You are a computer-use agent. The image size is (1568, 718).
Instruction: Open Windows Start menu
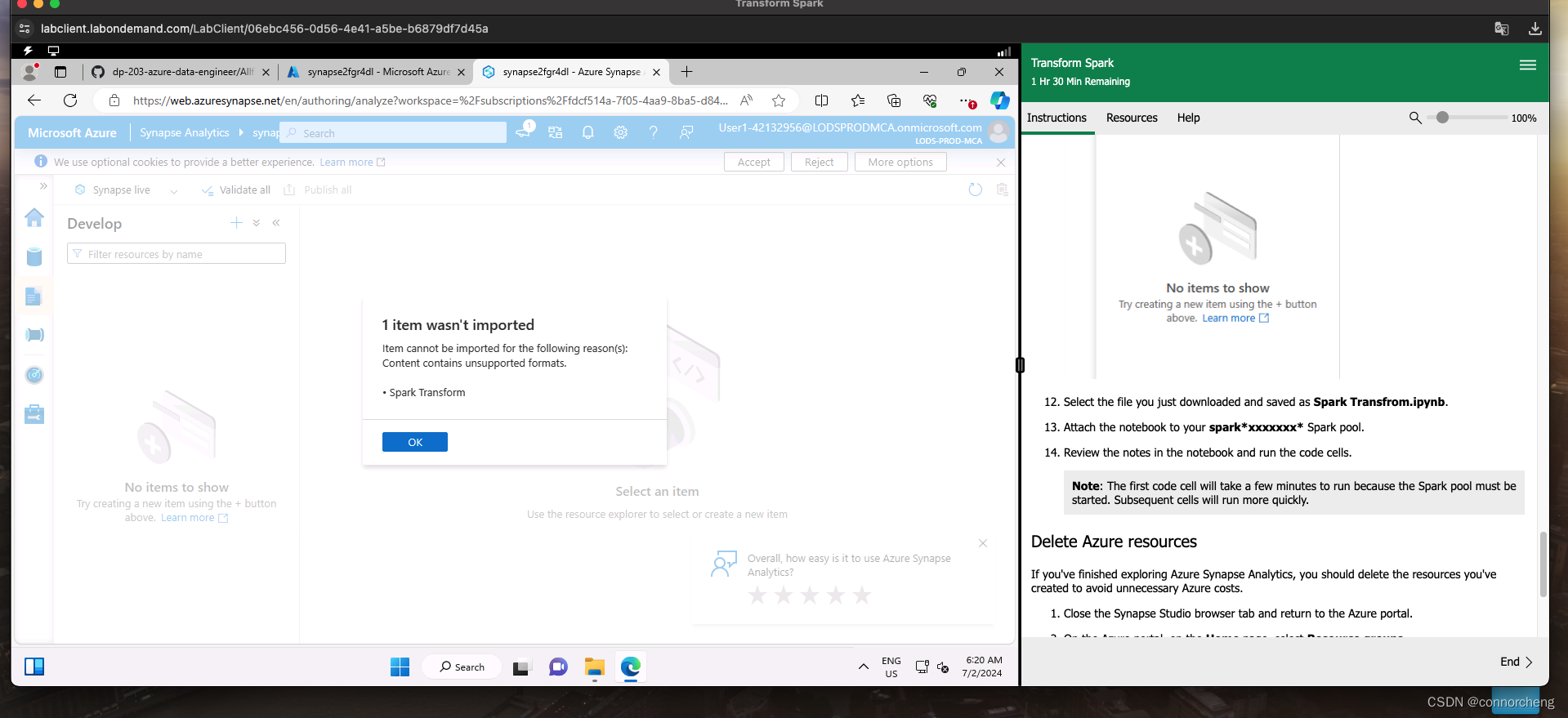(400, 667)
